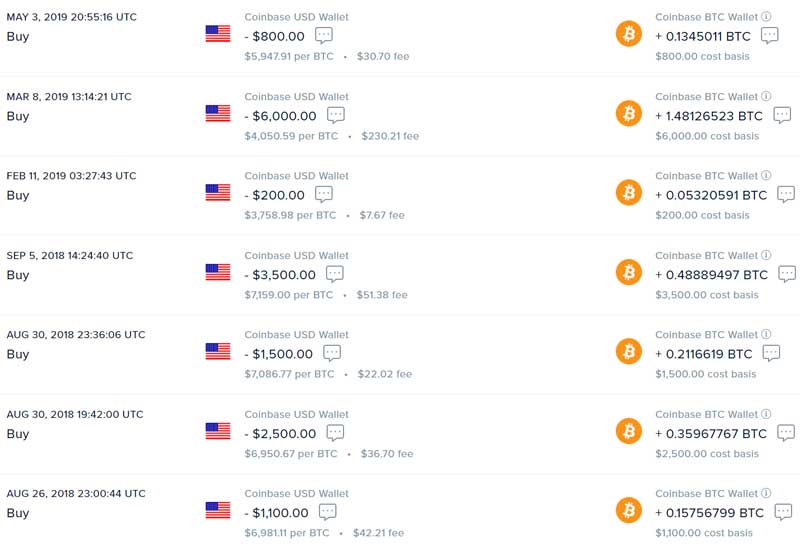Open comment icon beside +0.35967767 BTC
Image resolution: width=800 pixels, height=547 pixels.
pyautogui.click(x=786, y=433)
